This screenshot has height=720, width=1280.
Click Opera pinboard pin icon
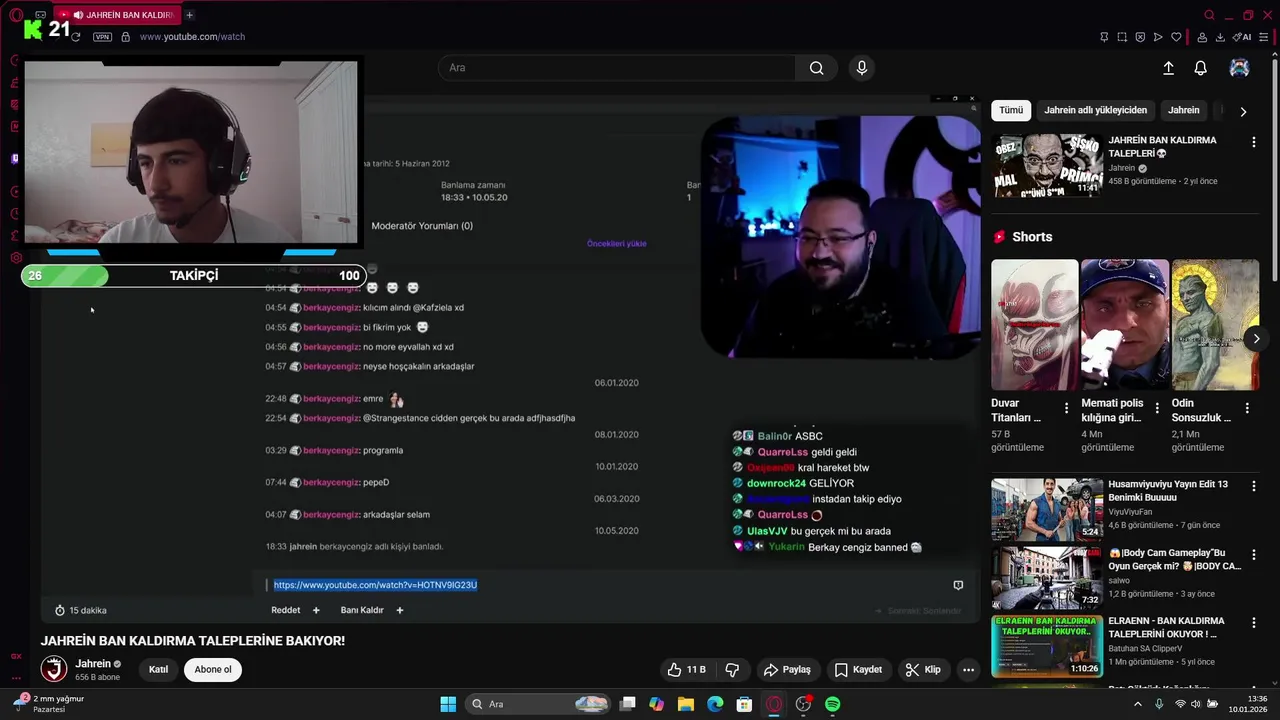1103,37
